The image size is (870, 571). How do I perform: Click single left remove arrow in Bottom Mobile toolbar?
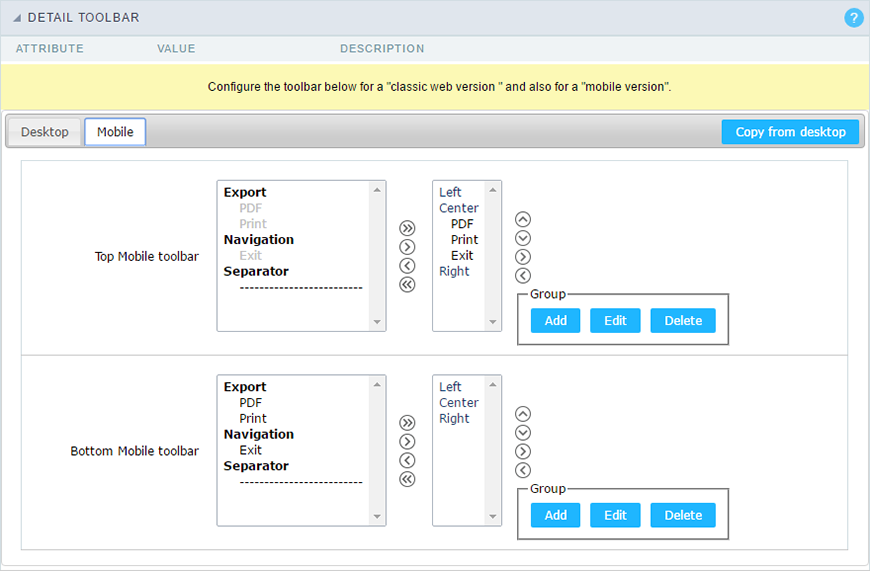[x=407, y=460]
